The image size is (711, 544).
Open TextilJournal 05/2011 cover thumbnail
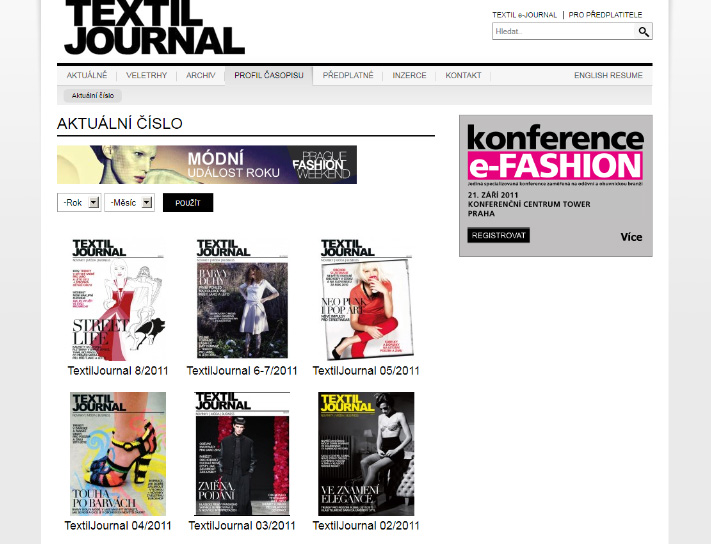366,300
